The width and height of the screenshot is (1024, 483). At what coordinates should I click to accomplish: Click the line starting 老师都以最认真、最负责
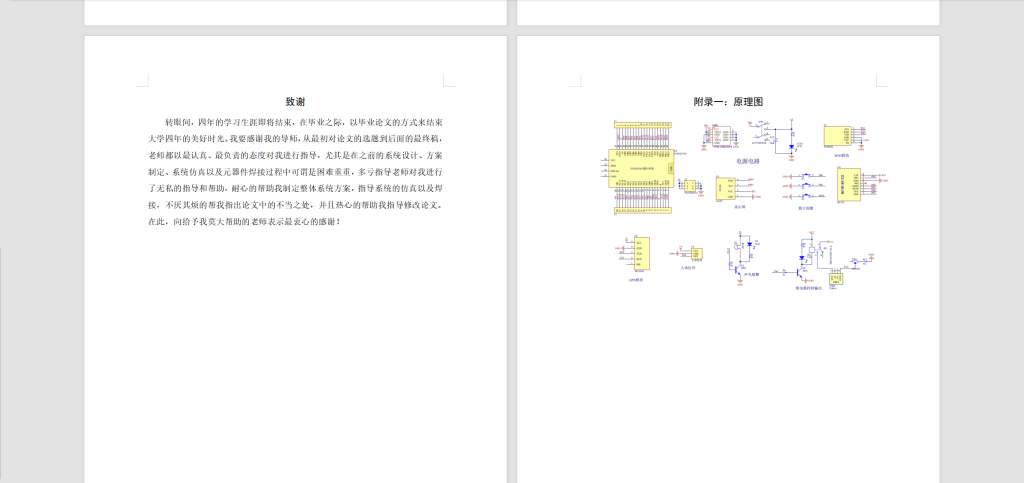click(296, 155)
